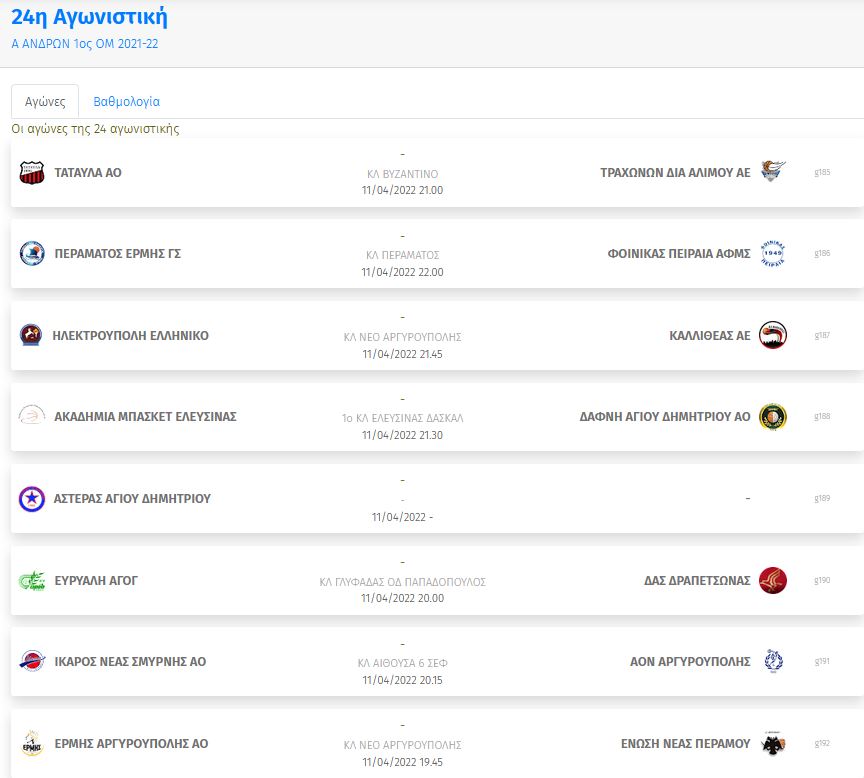The height and width of the screenshot is (778, 864).
Task: Click the ΗΛΕΚΤΡΟΥΠΟΛΗ ΕΛΛΗΝΙΚΟ team logo
Action: coord(32,336)
